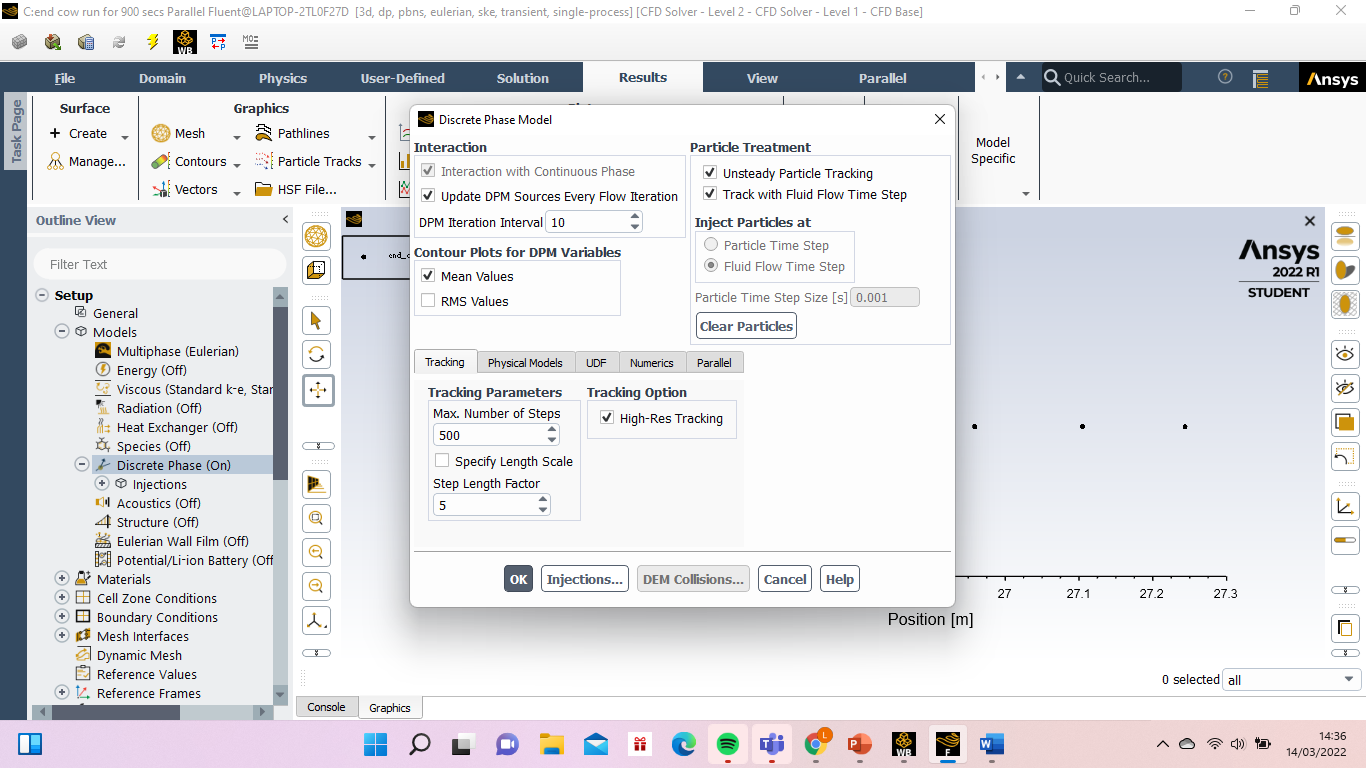This screenshot has height=768, width=1366.
Task: Open the HSF File option
Action: coord(296,190)
